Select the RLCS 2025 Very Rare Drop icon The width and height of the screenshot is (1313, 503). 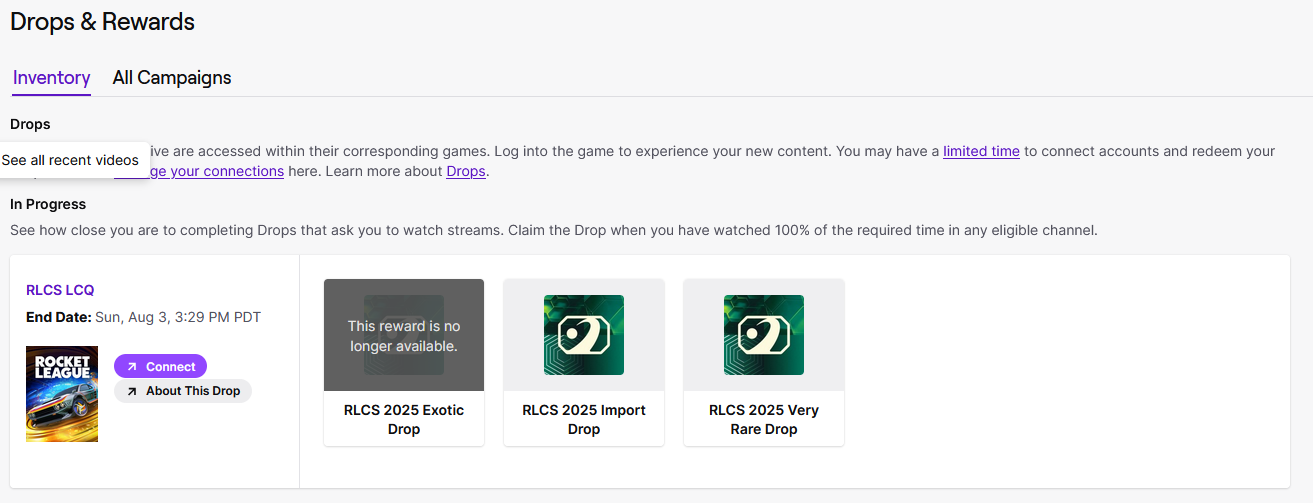tap(764, 335)
